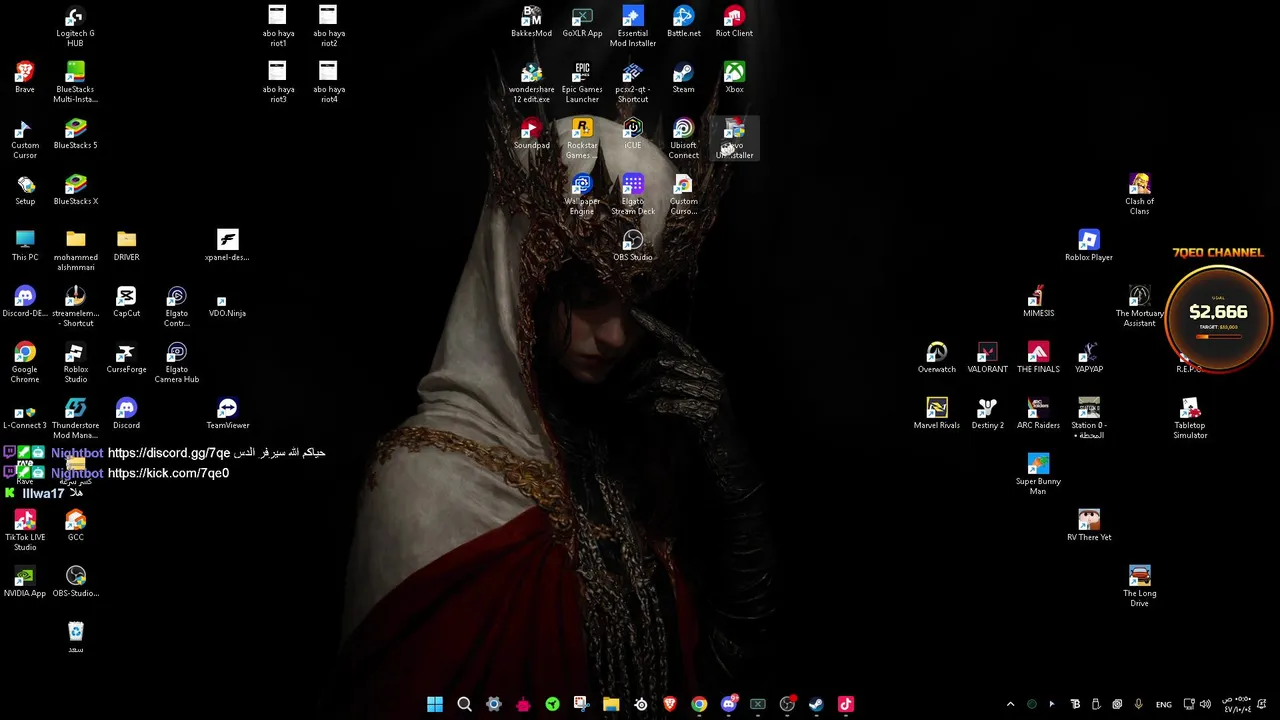This screenshot has width=1280, height=720.
Task: Launch iCUE desktop shortcut
Action: point(633,134)
